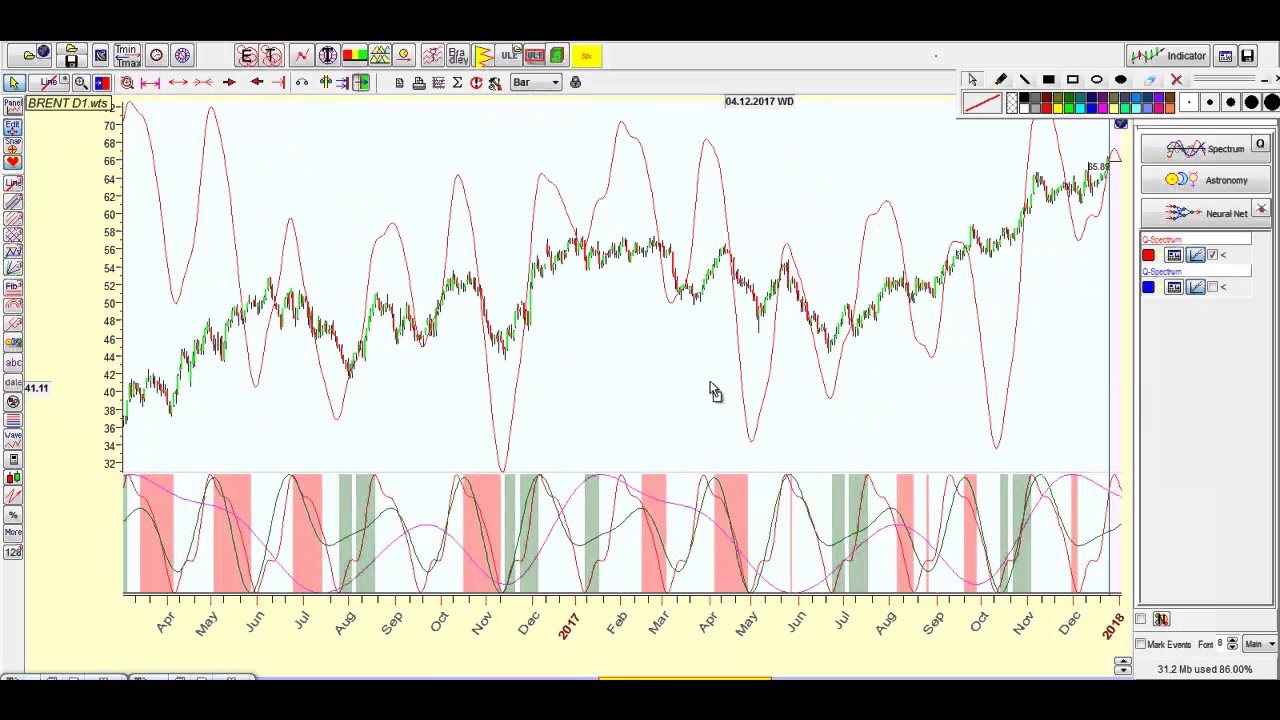Open the Astronomy module
The width and height of the screenshot is (1280, 720).
(x=1205, y=180)
